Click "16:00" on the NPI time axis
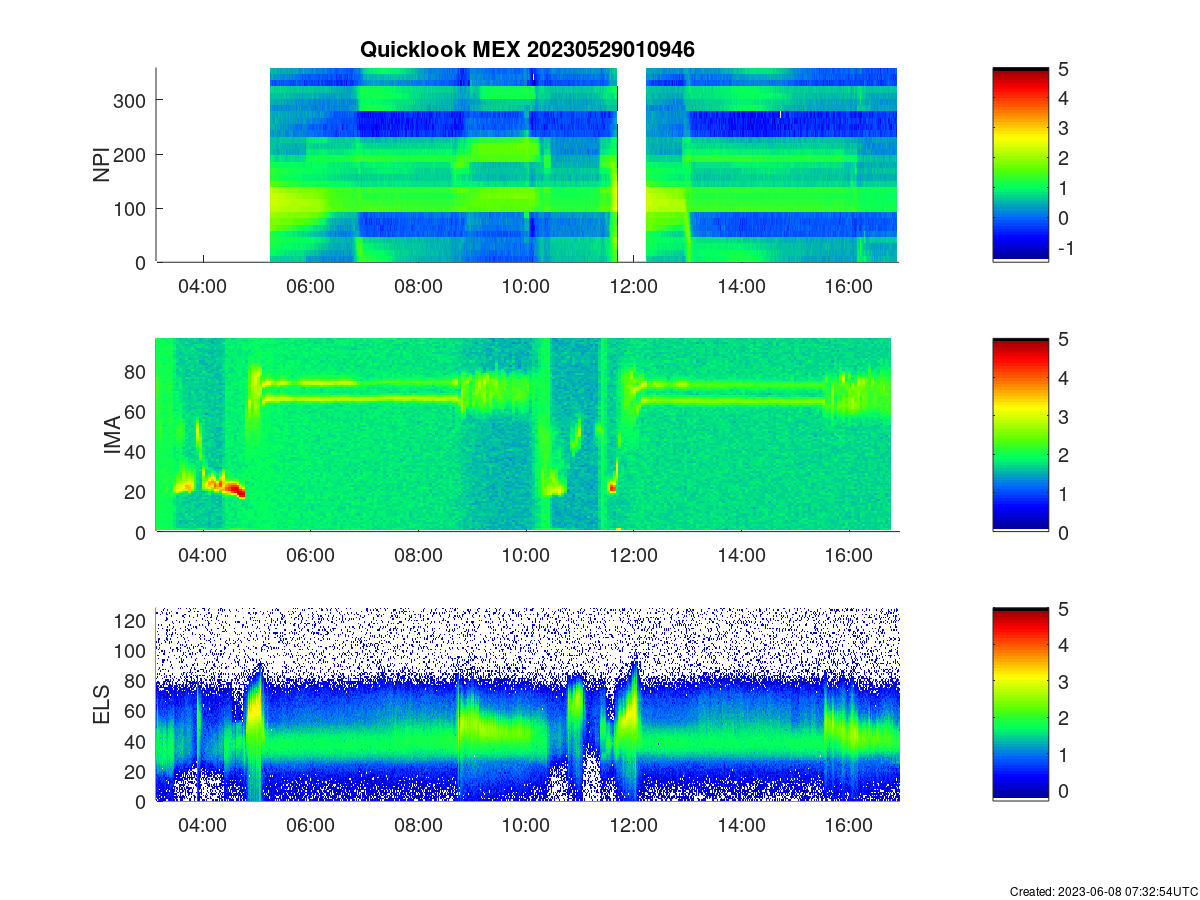Image resolution: width=1200 pixels, height=900 pixels. (x=848, y=285)
